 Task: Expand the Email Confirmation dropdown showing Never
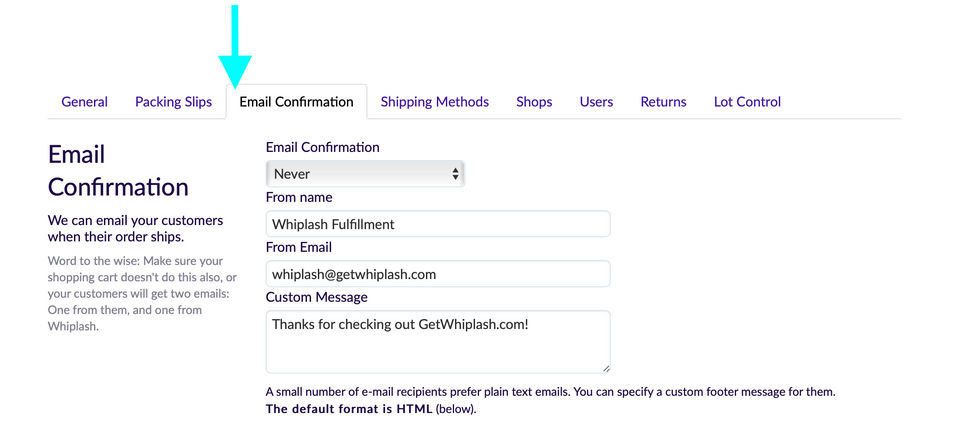point(365,174)
